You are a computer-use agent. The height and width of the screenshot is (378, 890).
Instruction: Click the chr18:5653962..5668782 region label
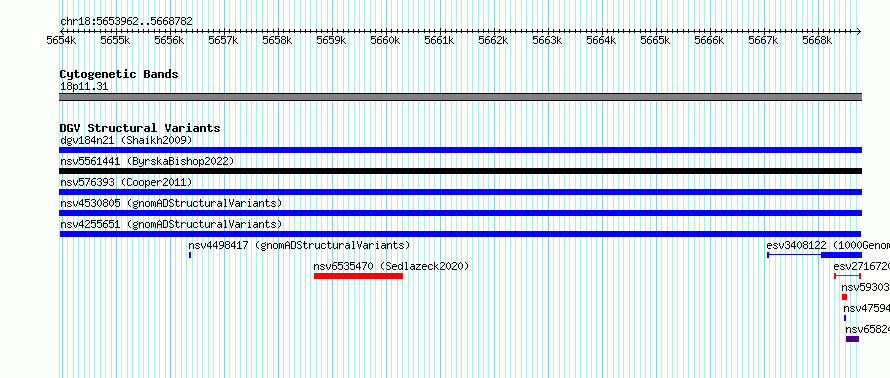coord(126,22)
